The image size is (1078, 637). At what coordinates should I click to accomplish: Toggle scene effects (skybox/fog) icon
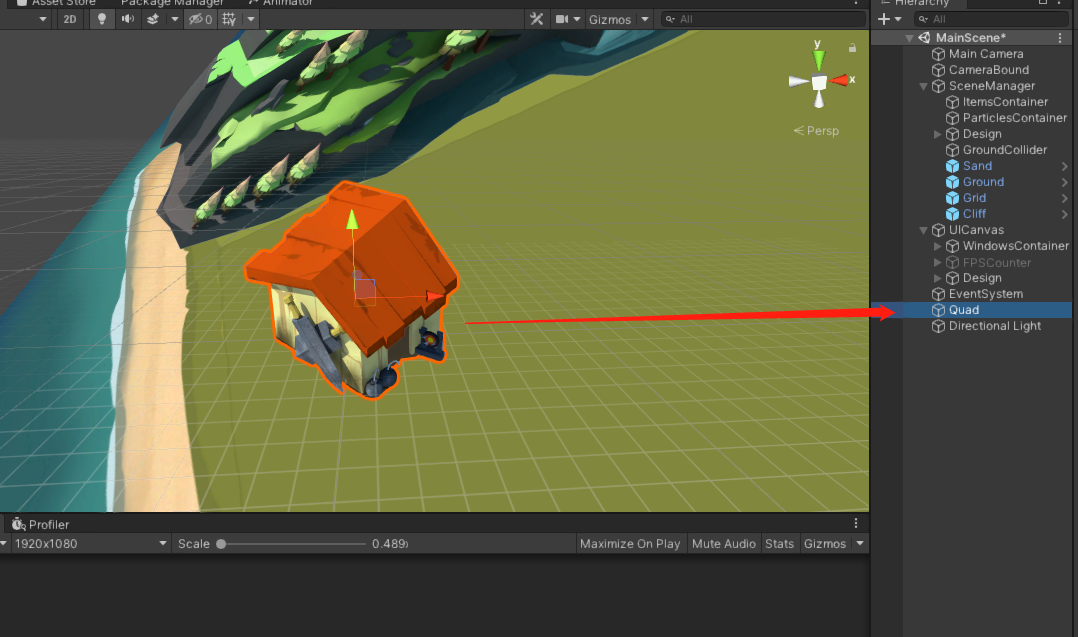tap(153, 19)
